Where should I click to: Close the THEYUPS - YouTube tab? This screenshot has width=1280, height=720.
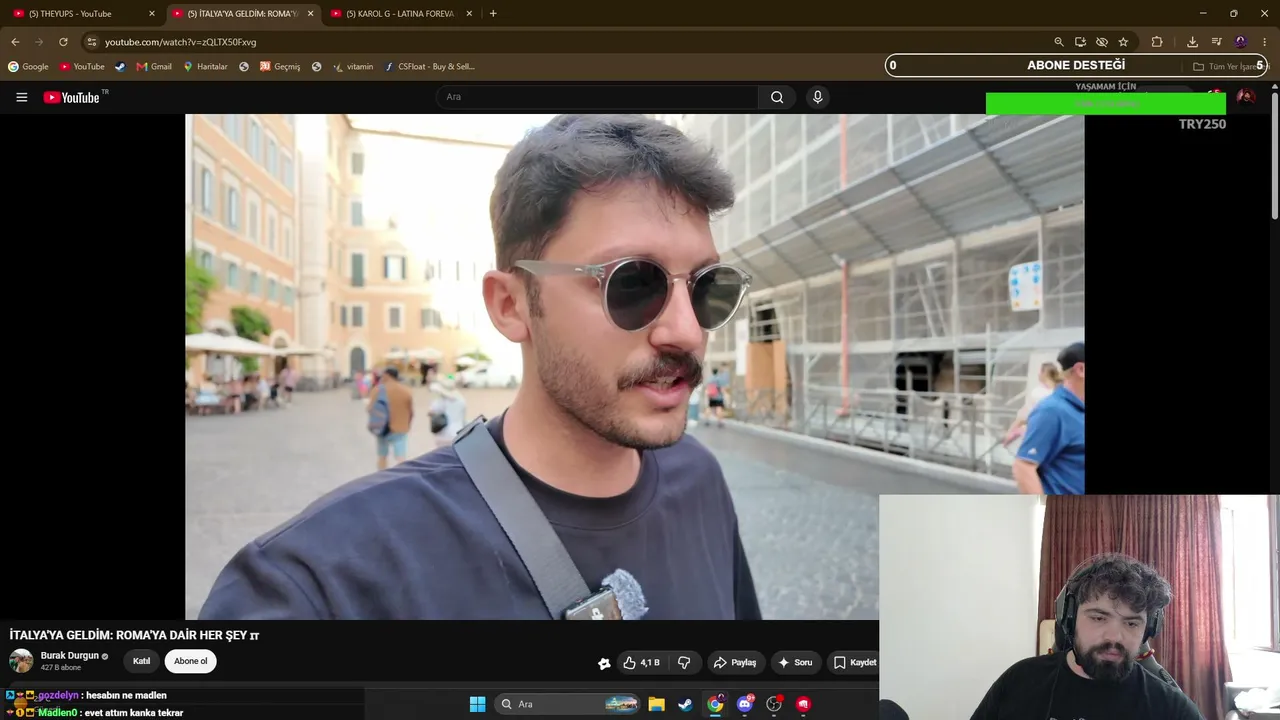tap(152, 14)
